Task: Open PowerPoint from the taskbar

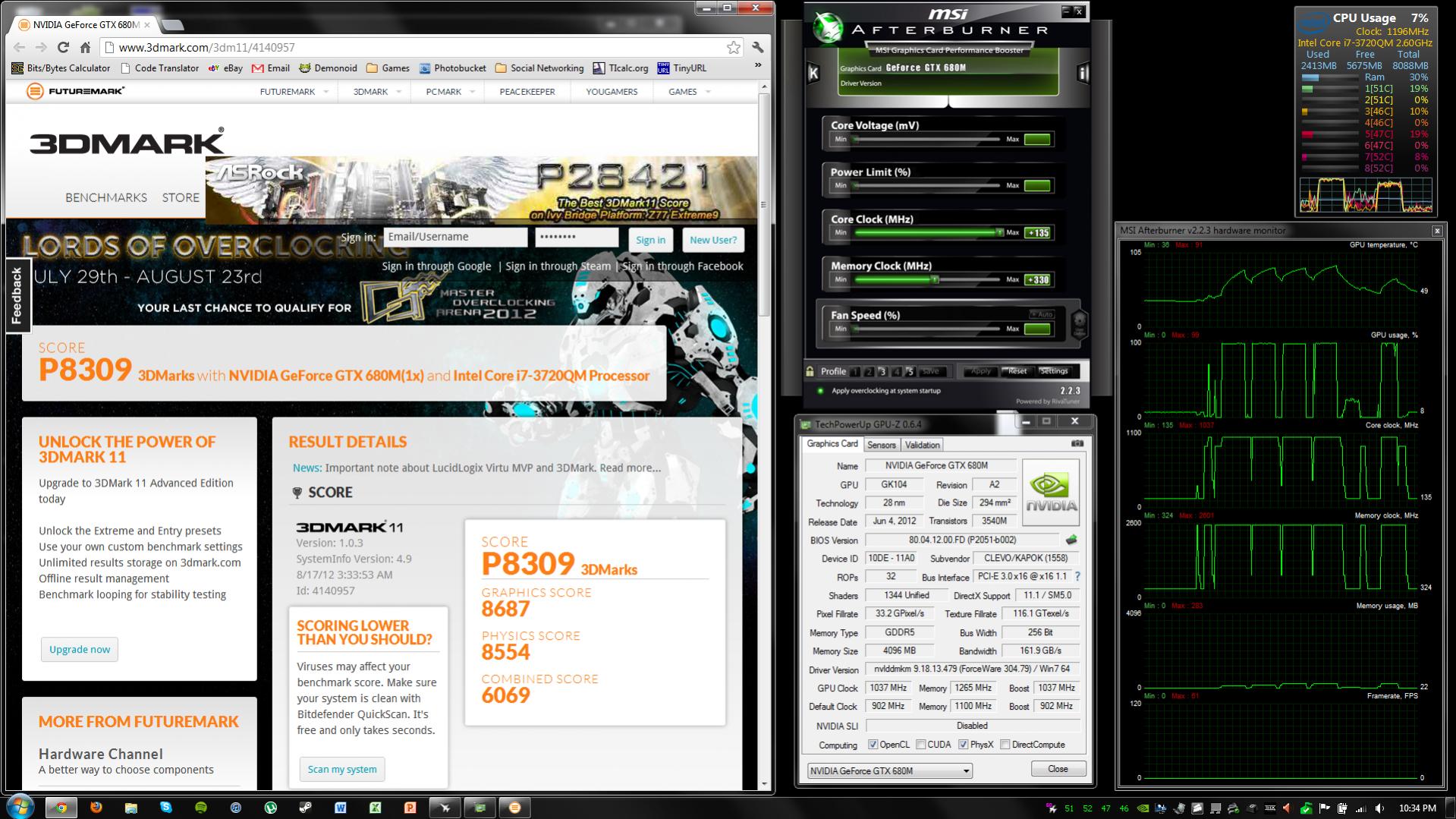Action: [410, 808]
